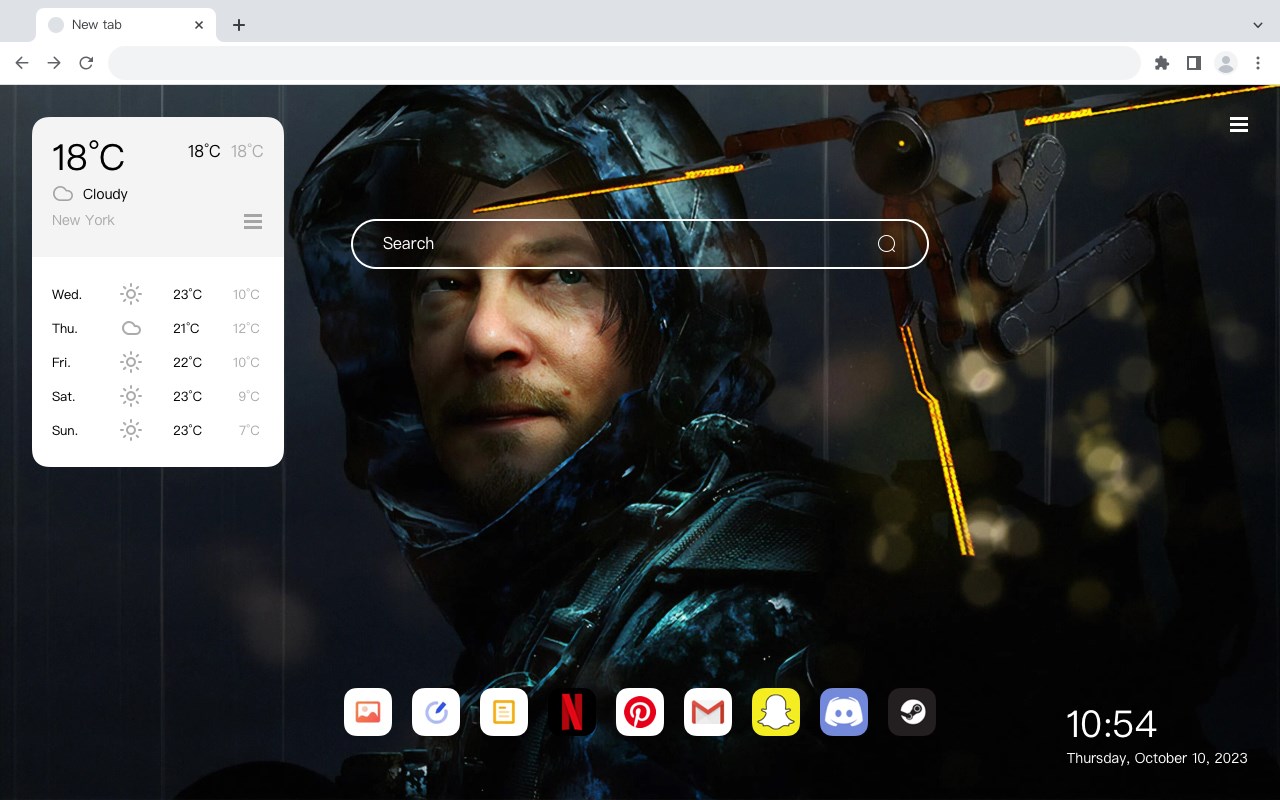Open the wallpapers gallery shortcut icon

coord(368,712)
